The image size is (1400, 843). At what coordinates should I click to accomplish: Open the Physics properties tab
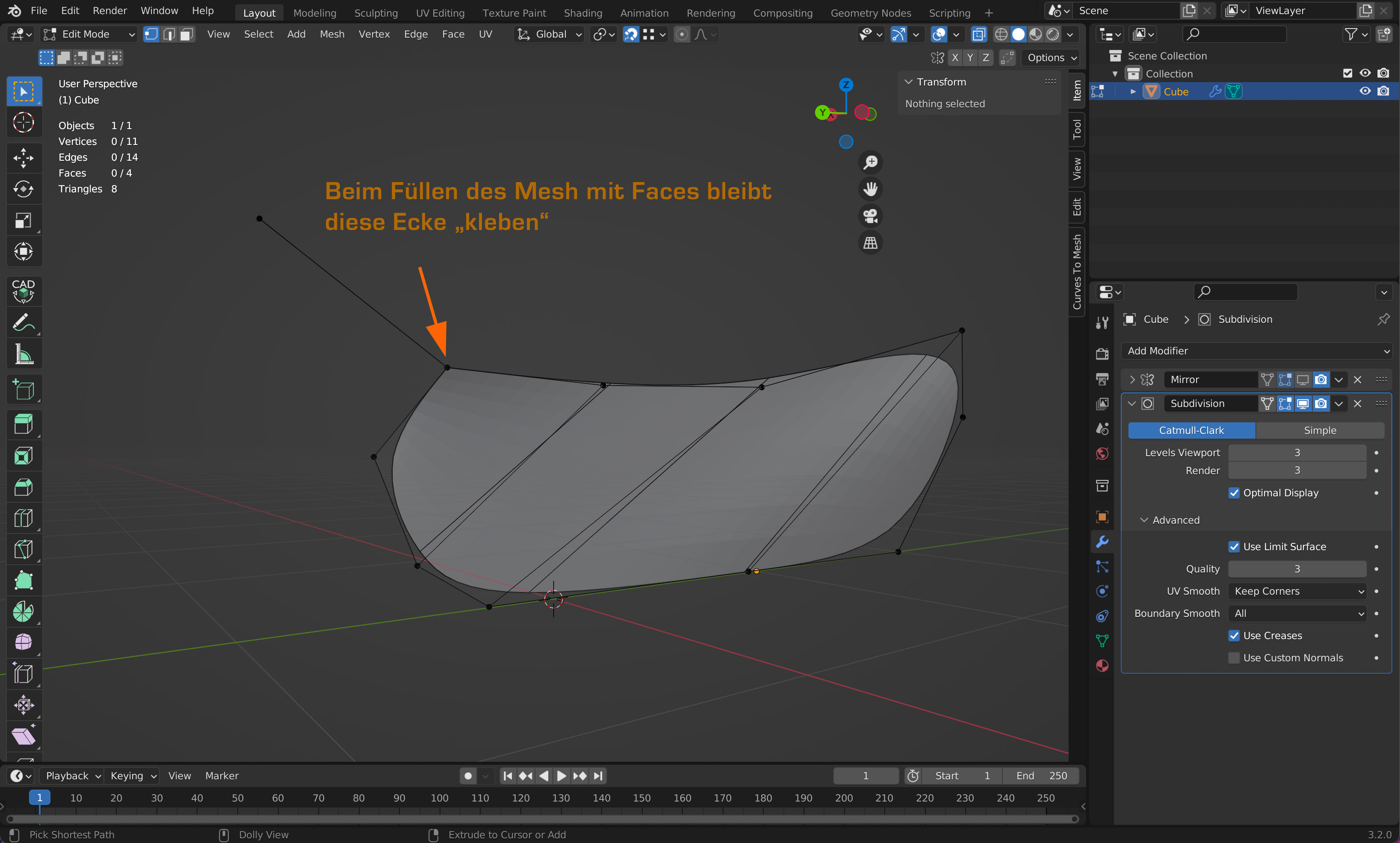[x=1102, y=591]
